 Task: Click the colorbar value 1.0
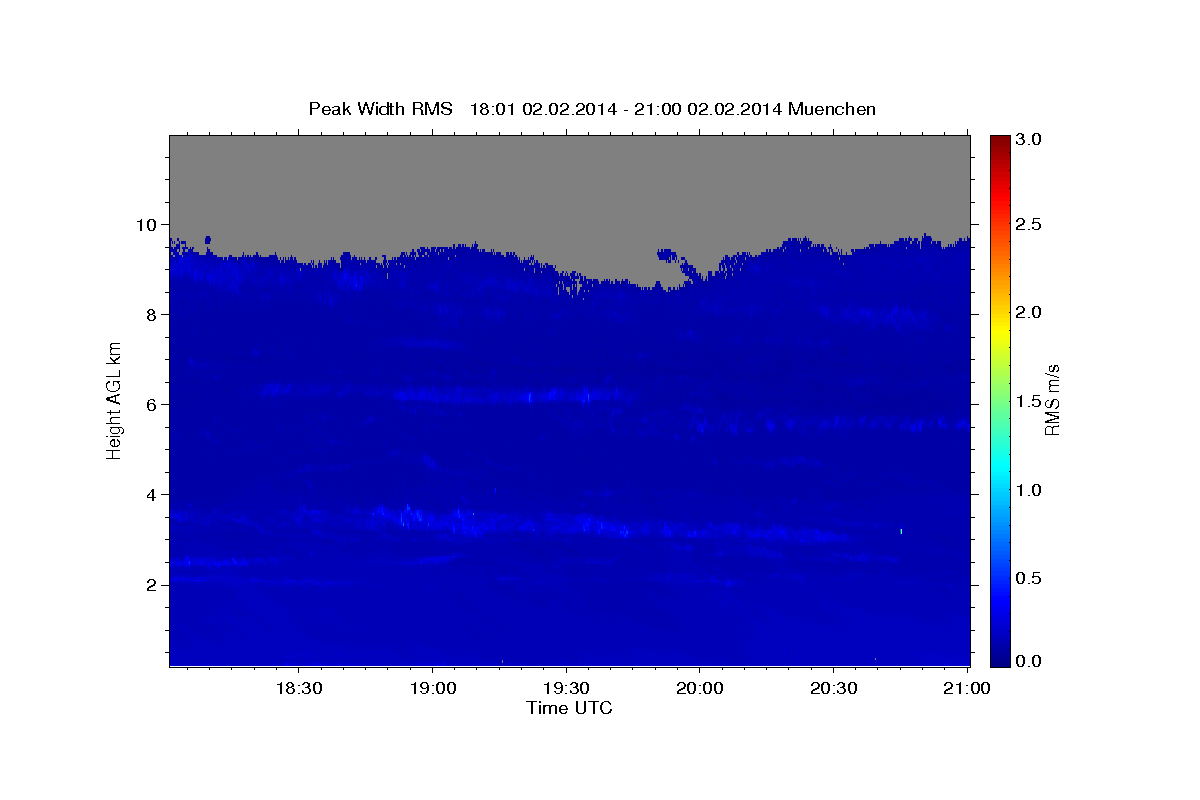[x=1030, y=490]
